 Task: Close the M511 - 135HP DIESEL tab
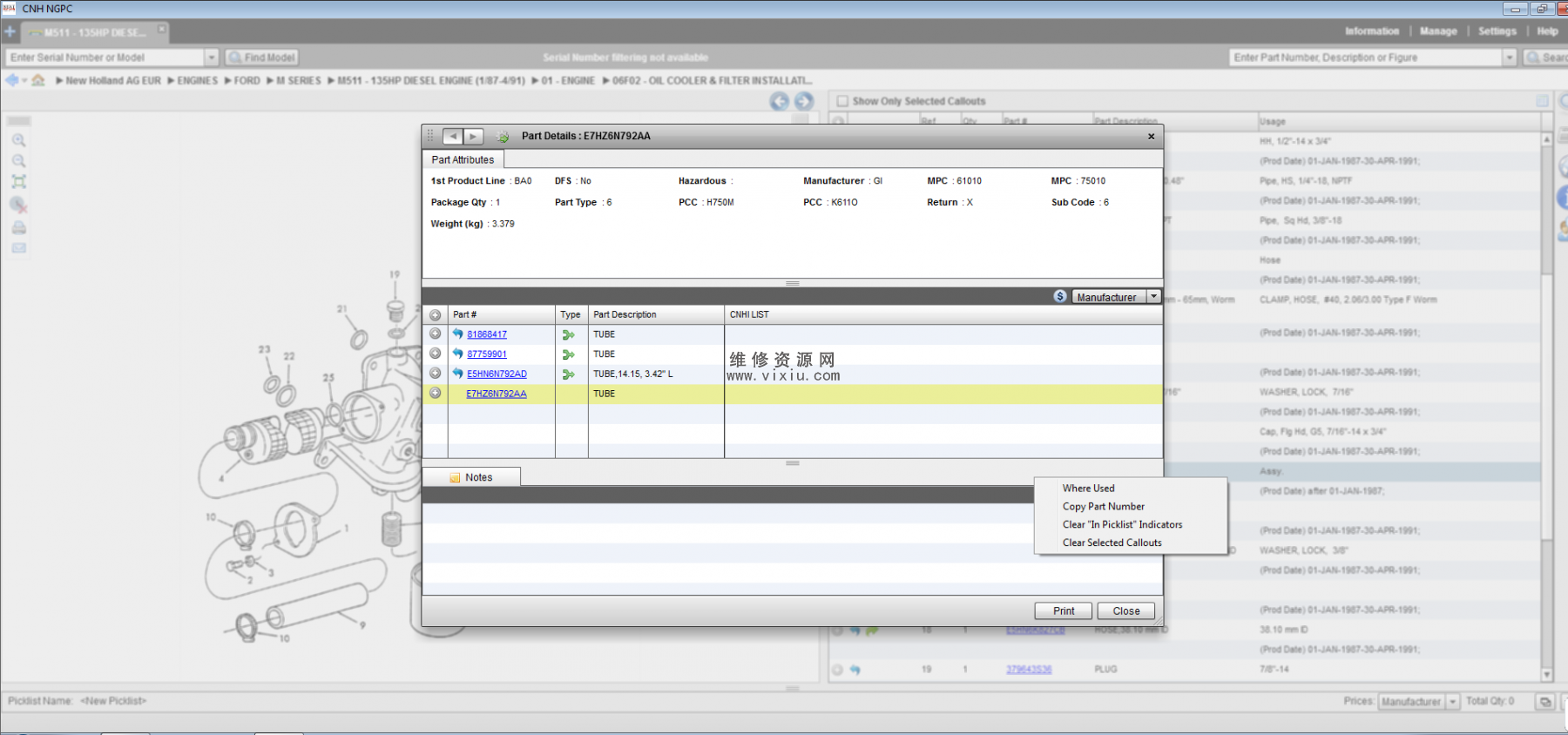pos(161,30)
